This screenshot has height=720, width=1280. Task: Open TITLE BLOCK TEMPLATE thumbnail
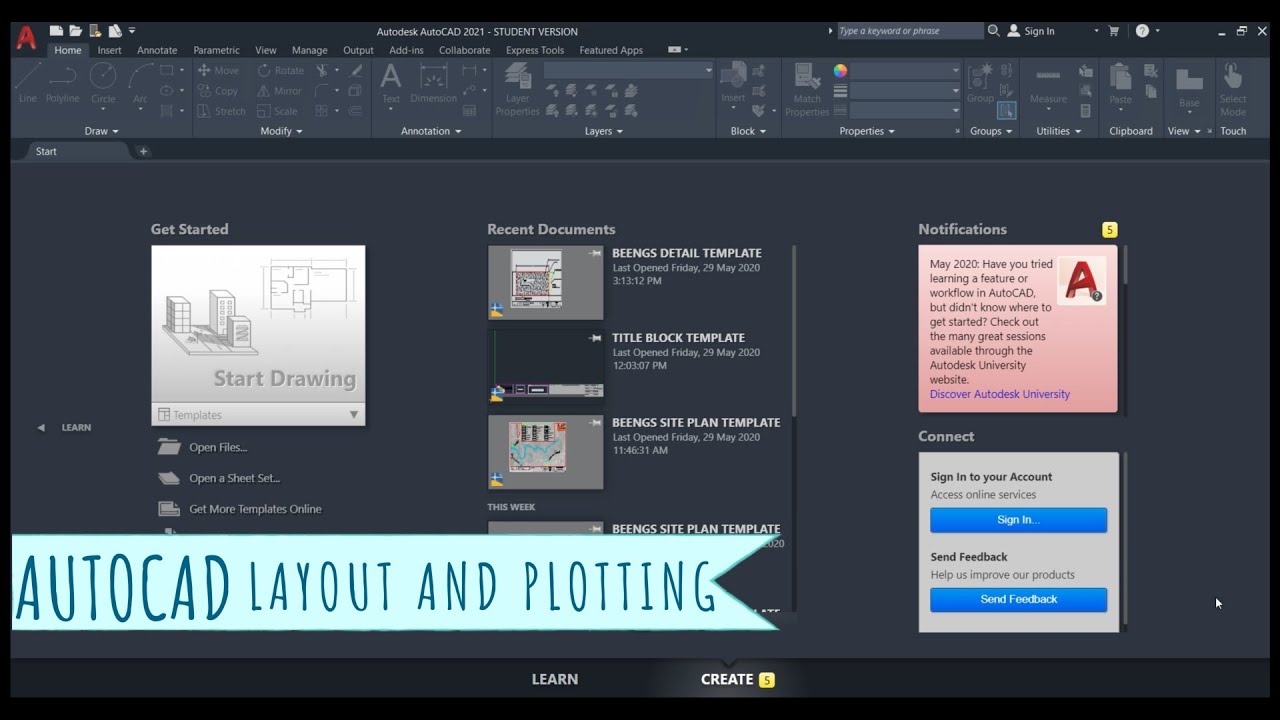pyautogui.click(x=546, y=367)
